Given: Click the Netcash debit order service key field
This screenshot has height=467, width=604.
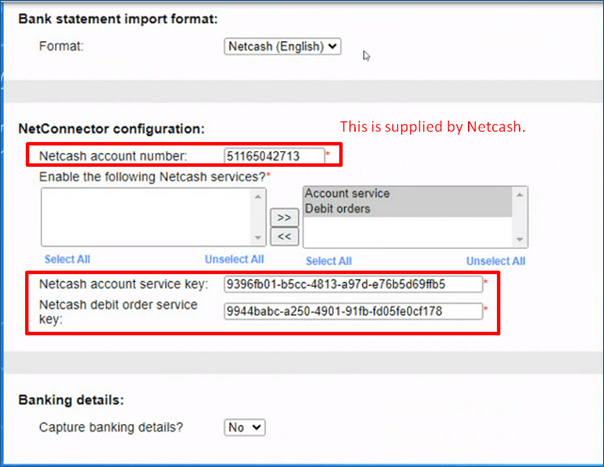Looking at the screenshot, I should [x=353, y=311].
